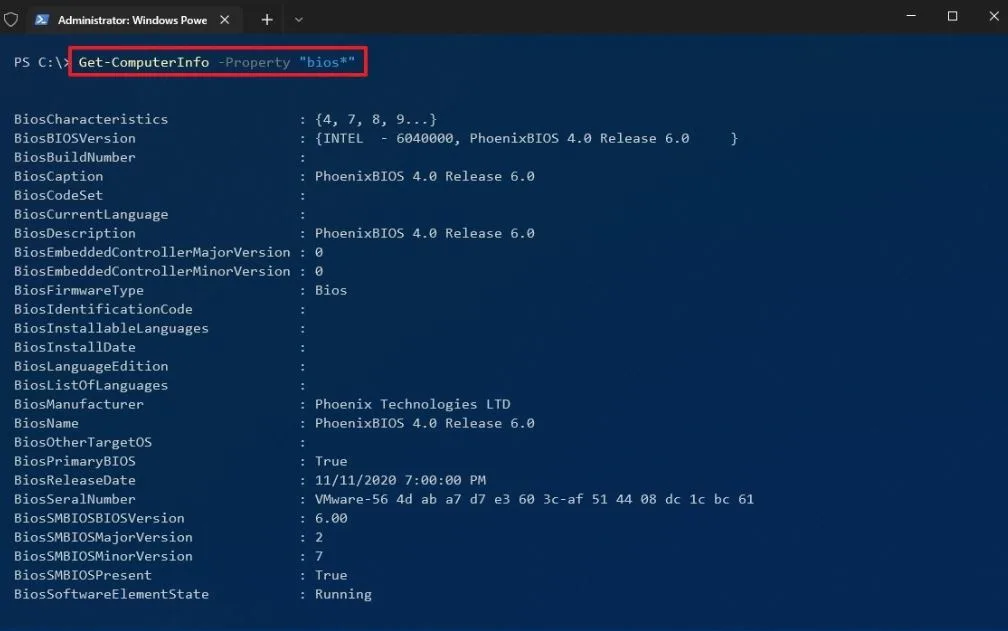Click the BiosInstallableLanguages property name
1008x631 pixels.
[111, 328]
